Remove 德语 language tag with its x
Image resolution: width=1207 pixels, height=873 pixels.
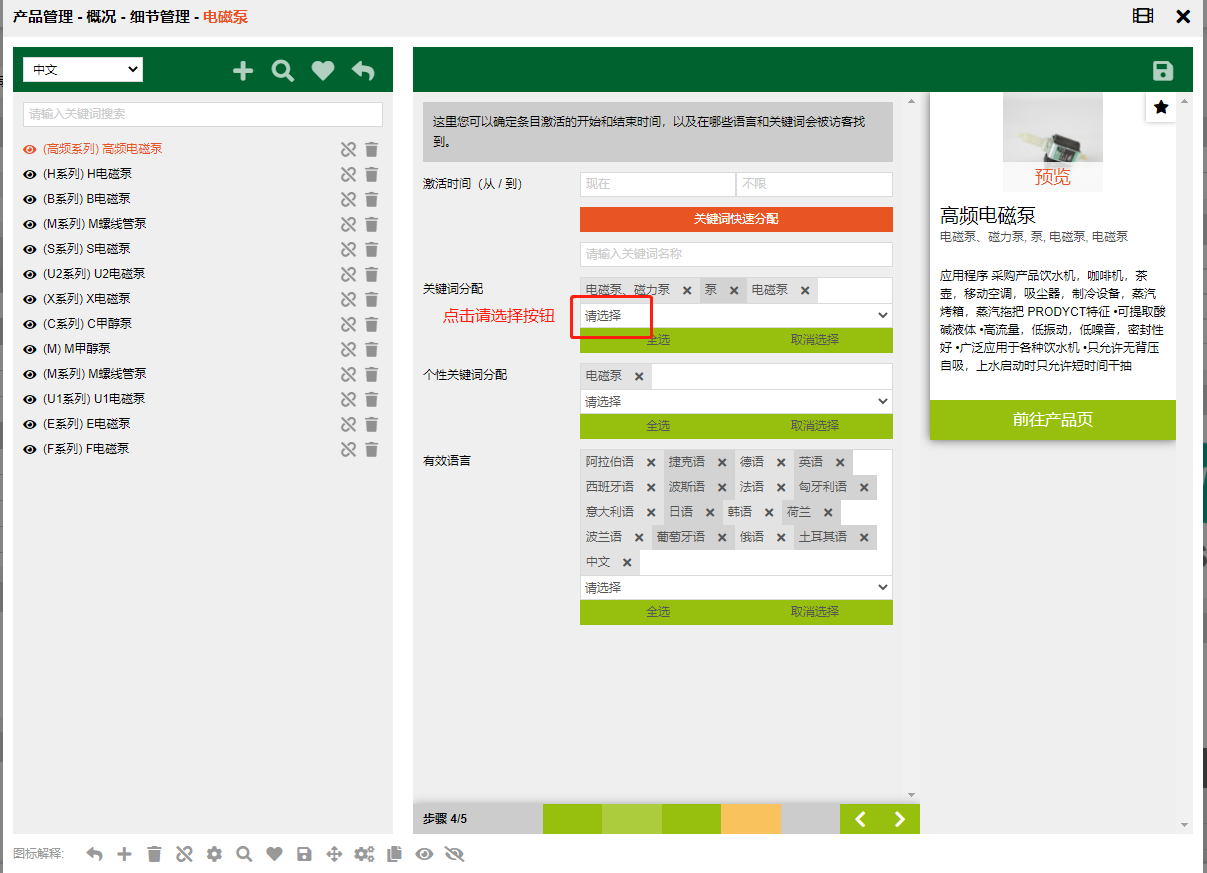(x=781, y=462)
